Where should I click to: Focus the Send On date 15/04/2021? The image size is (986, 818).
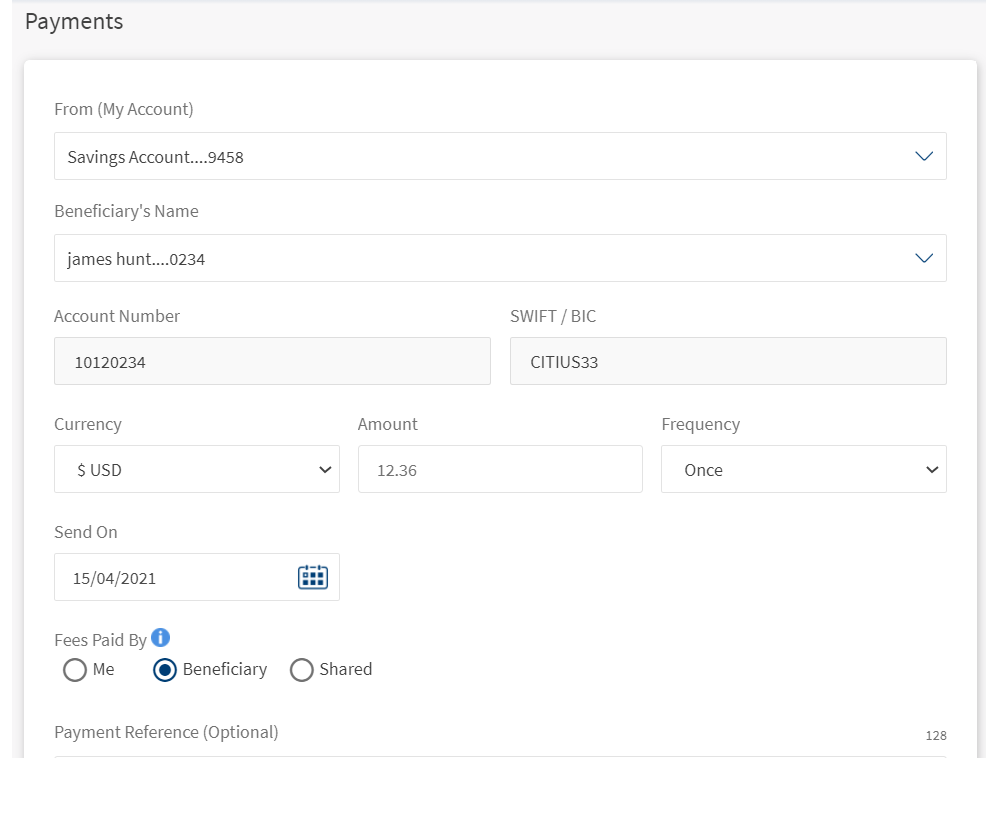[170, 577]
